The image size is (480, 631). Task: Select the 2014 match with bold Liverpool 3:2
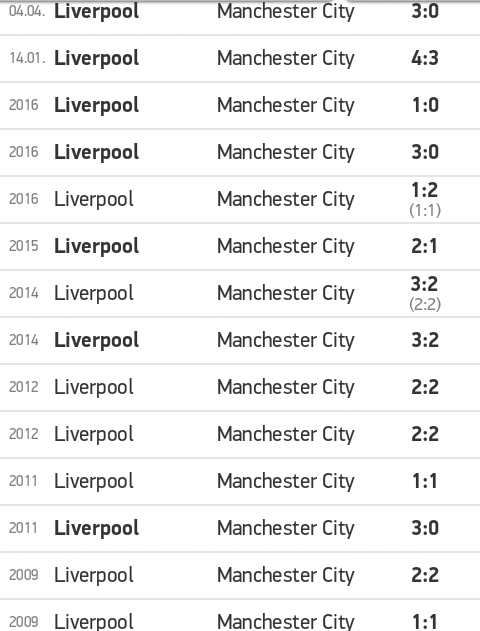pos(240,340)
